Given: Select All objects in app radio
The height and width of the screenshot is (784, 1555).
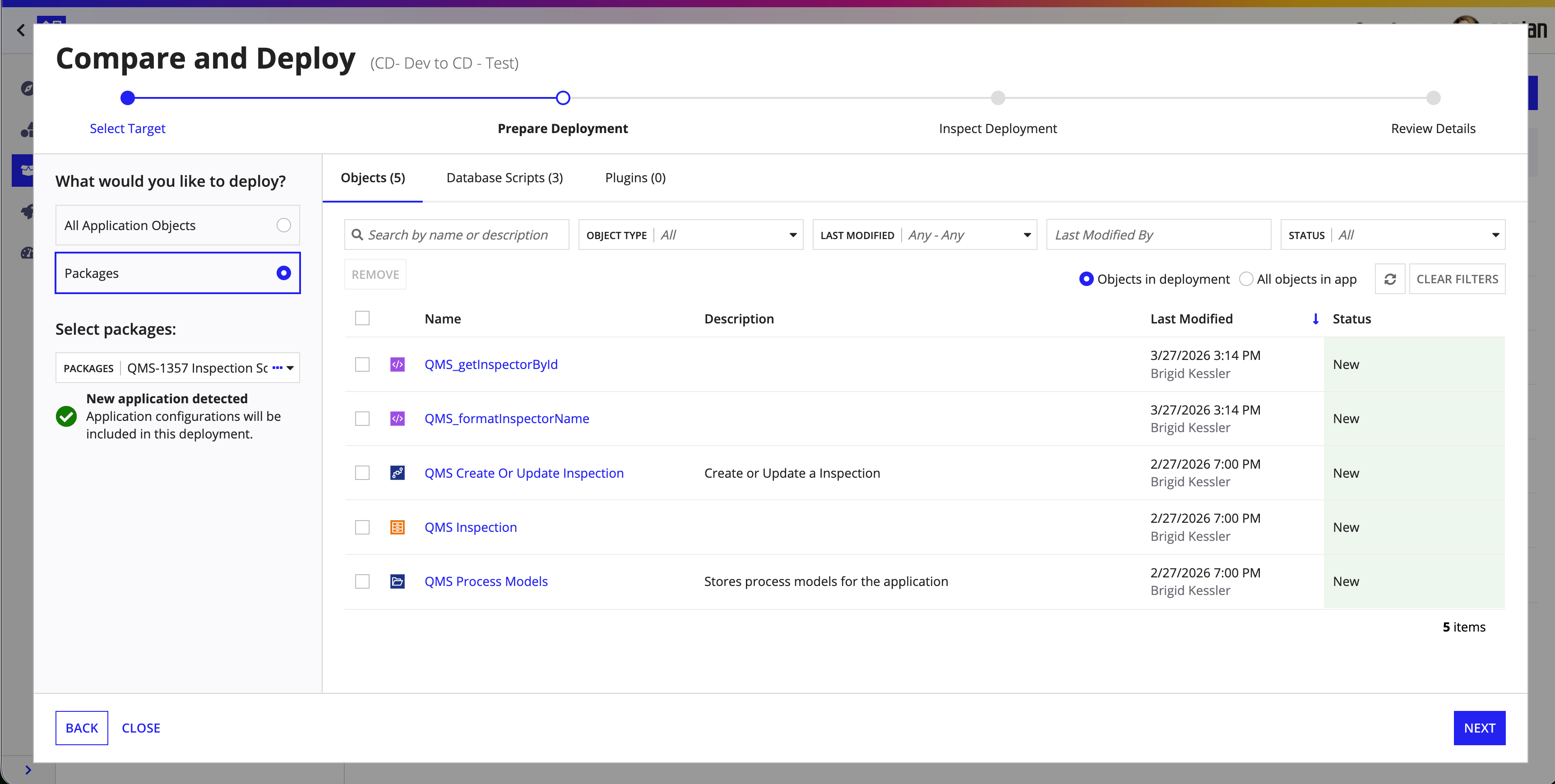Looking at the screenshot, I should [x=1246, y=279].
